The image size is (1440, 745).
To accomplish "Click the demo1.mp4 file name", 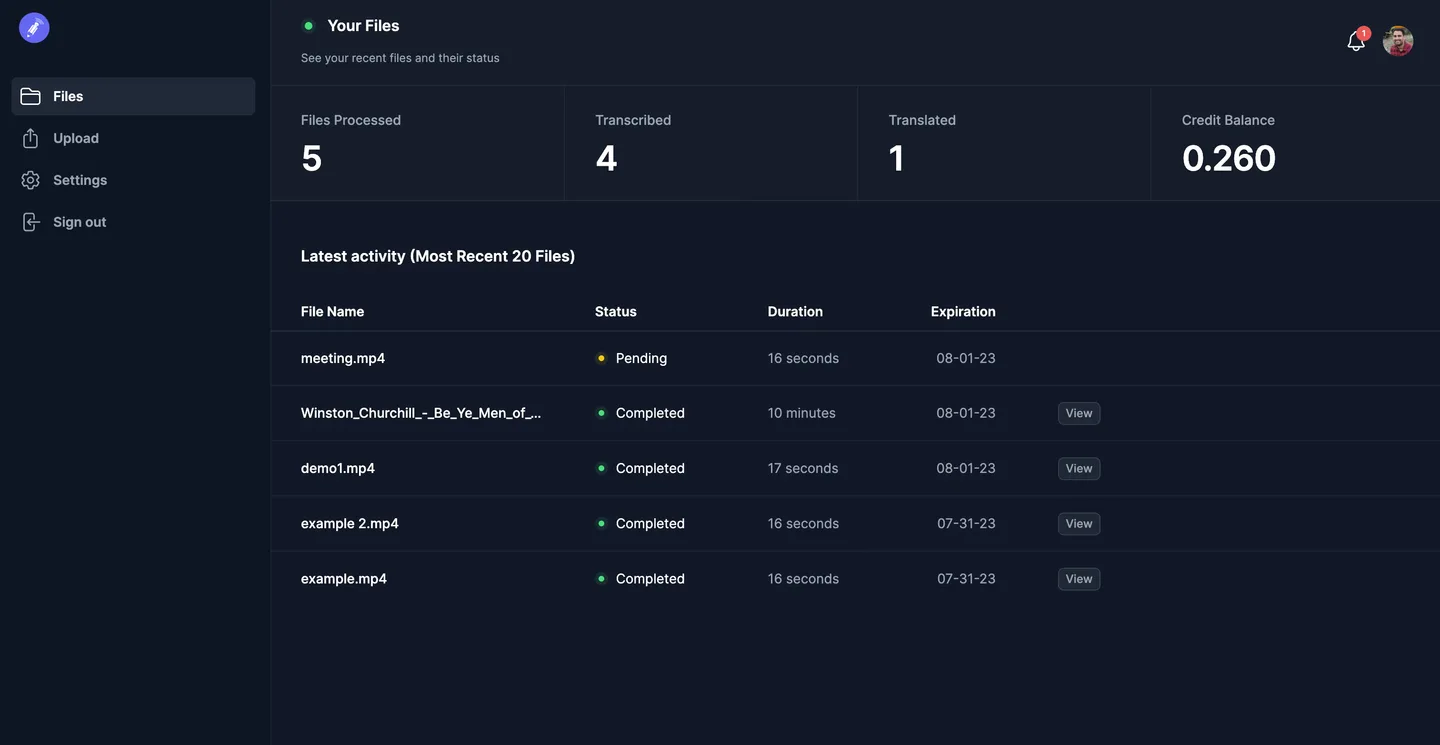I will tap(338, 468).
